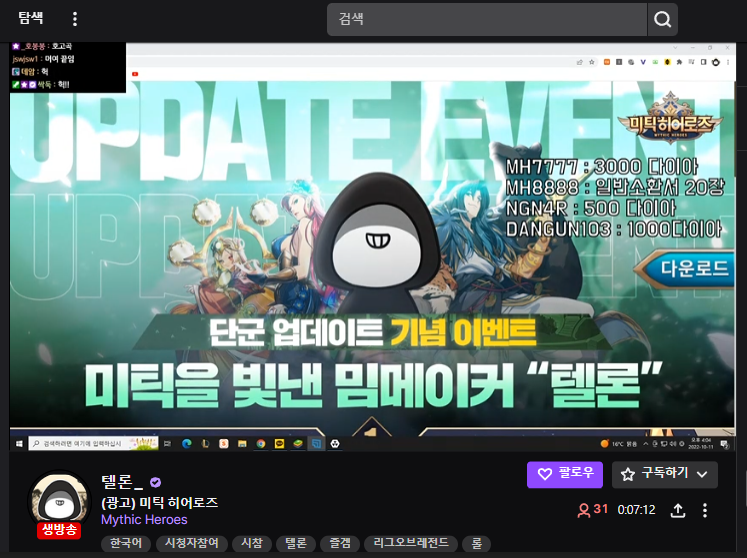Open the Mythic Heroes game link
This screenshot has height=558, width=747.
pyautogui.click(x=144, y=520)
